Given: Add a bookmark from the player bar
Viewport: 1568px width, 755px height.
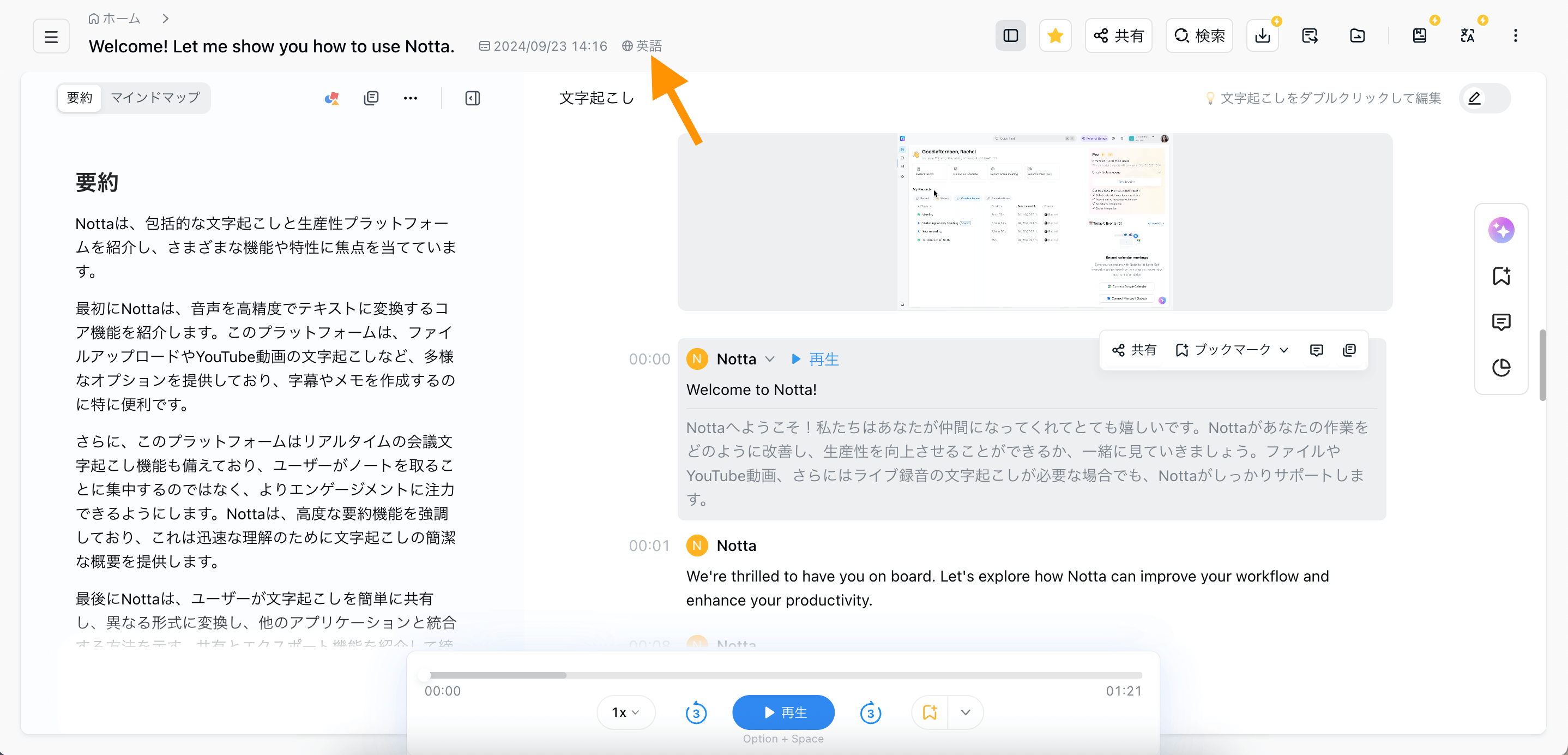Looking at the screenshot, I should click(930, 712).
